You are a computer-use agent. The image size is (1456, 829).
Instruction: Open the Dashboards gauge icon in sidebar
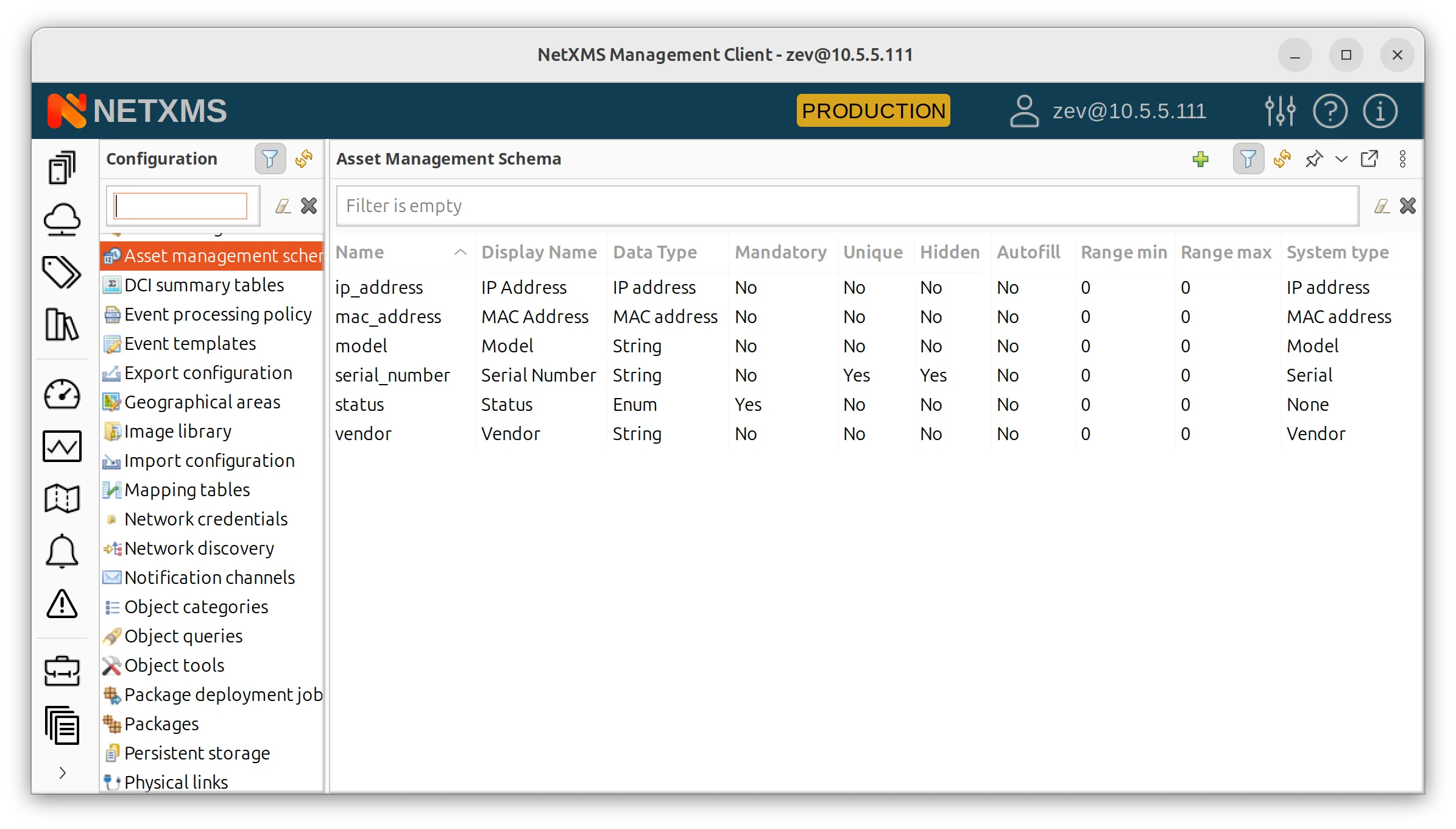click(62, 394)
